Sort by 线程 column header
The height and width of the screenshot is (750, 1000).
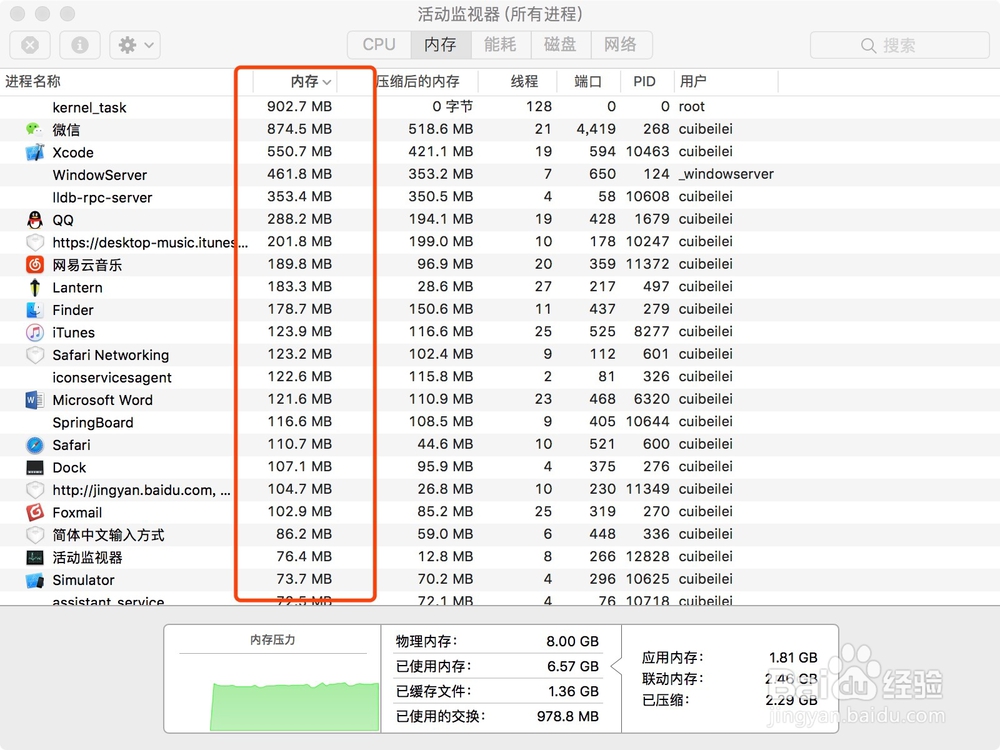coord(524,82)
